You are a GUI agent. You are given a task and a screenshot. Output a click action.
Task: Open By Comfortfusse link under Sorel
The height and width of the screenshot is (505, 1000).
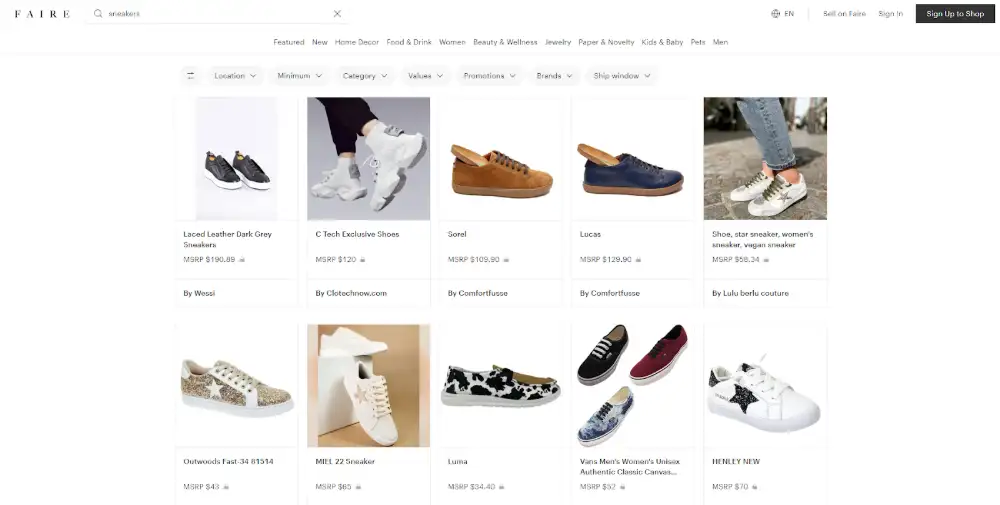point(478,293)
